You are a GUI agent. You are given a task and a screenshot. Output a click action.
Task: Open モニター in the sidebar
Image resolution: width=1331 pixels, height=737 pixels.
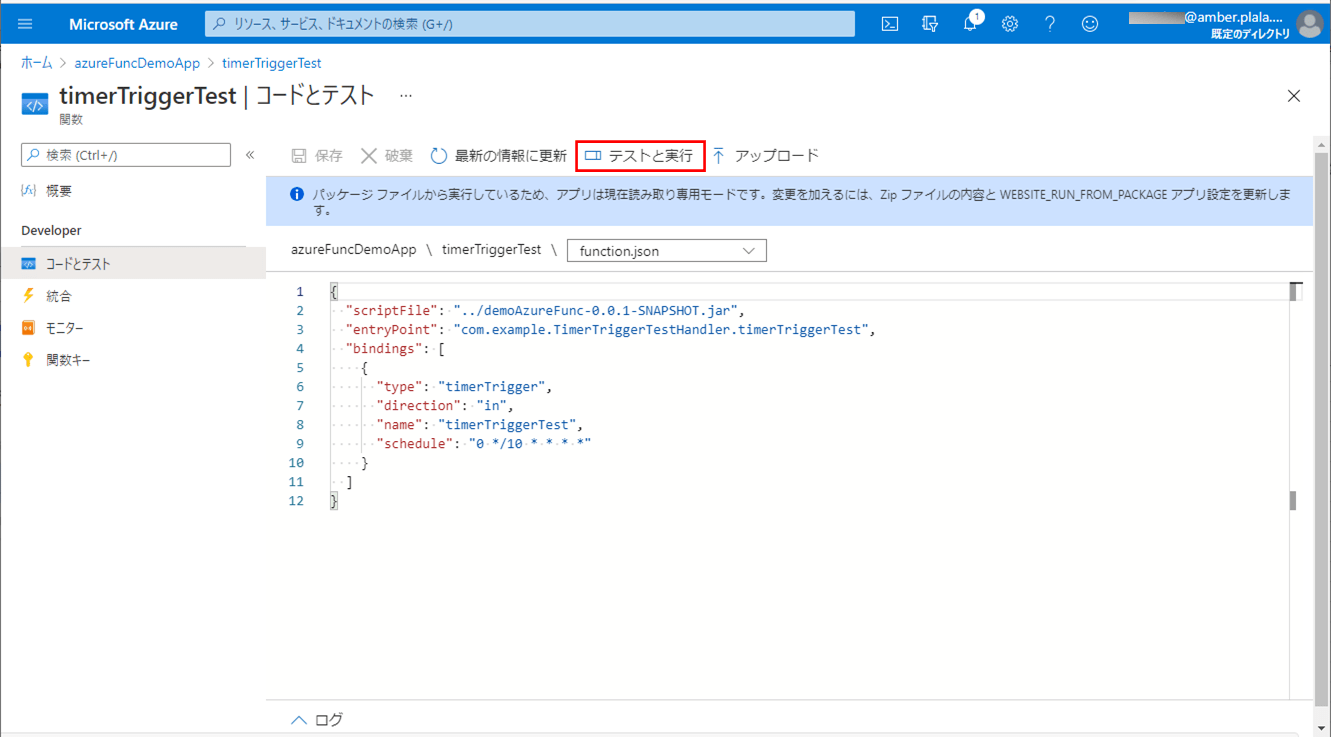[x=65, y=328]
